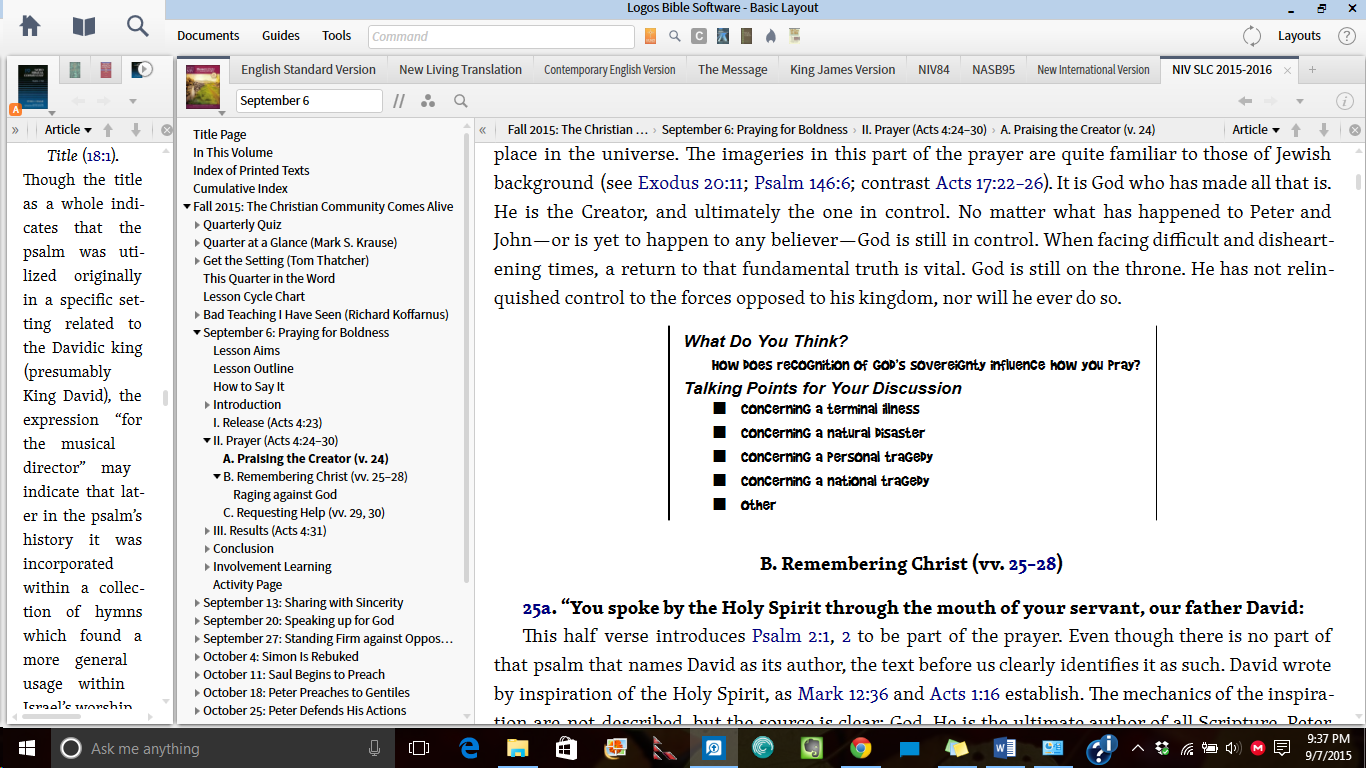Add a new tab with plus button
This screenshot has width=1366, height=768.
click(1313, 70)
